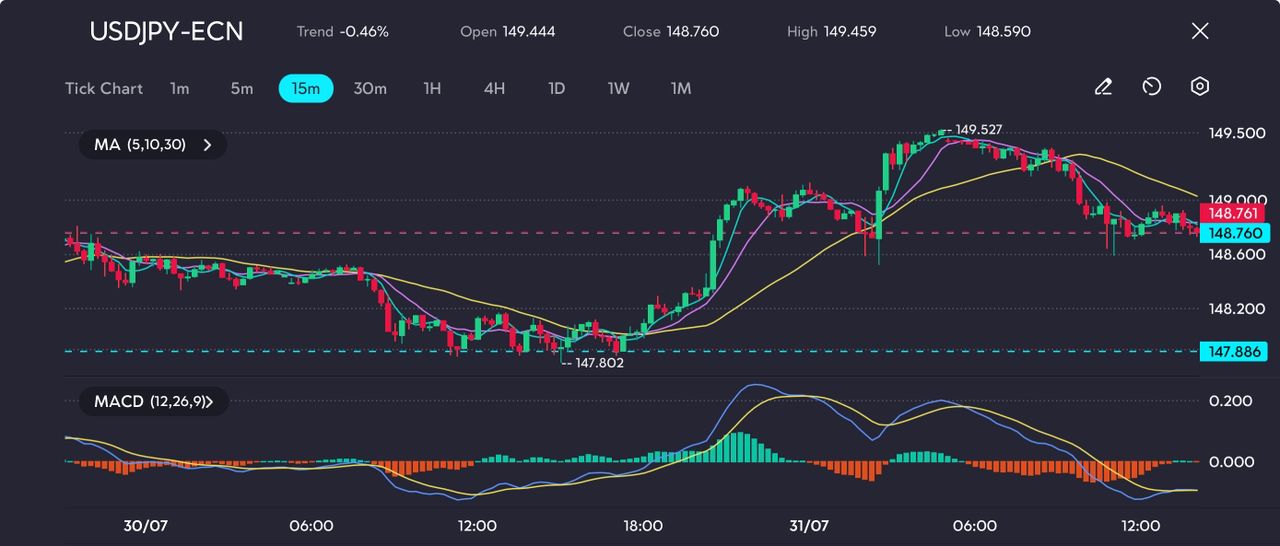The image size is (1280, 546).
Task: Click the red 148.761 price tag
Action: click(1236, 213)
